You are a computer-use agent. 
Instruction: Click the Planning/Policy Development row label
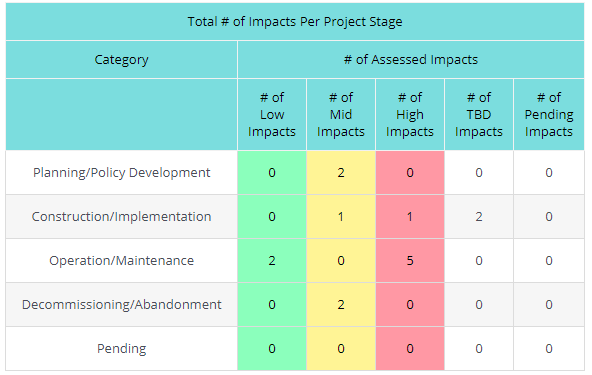pos(121,173)
